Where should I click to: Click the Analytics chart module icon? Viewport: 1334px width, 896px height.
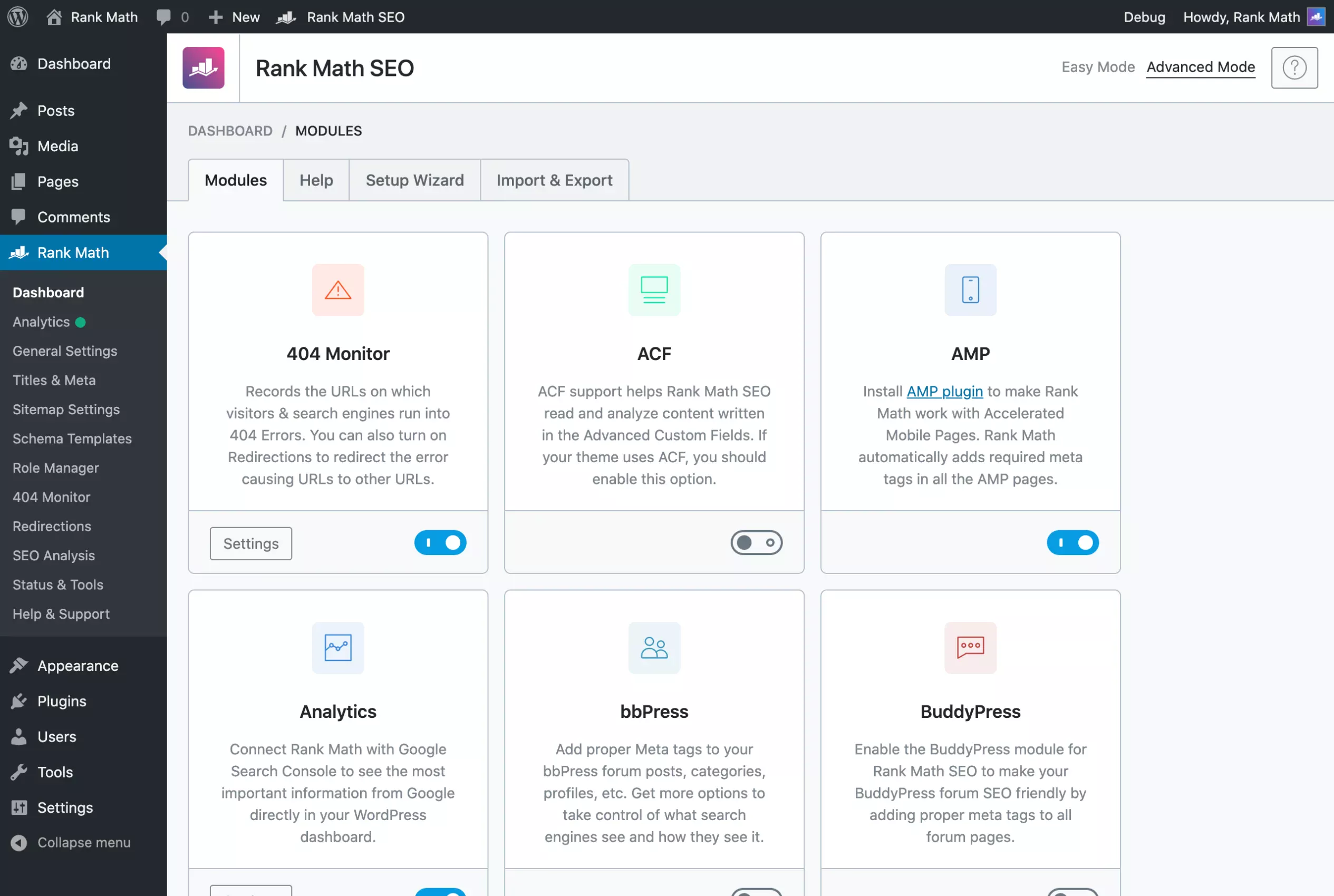[x=338, y=647]
